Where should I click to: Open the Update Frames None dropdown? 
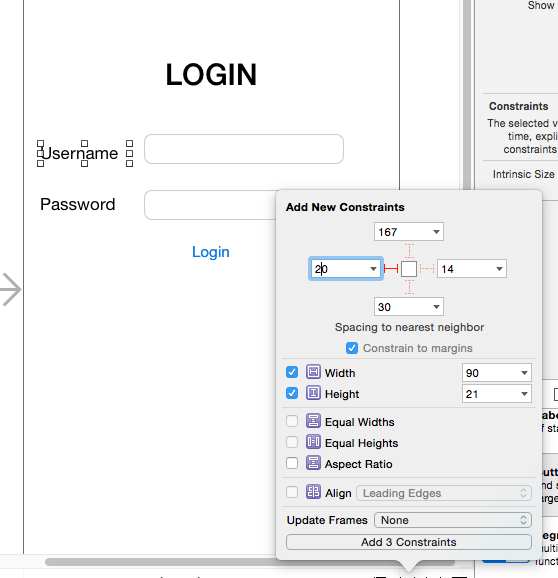click(x=453, y=520)
